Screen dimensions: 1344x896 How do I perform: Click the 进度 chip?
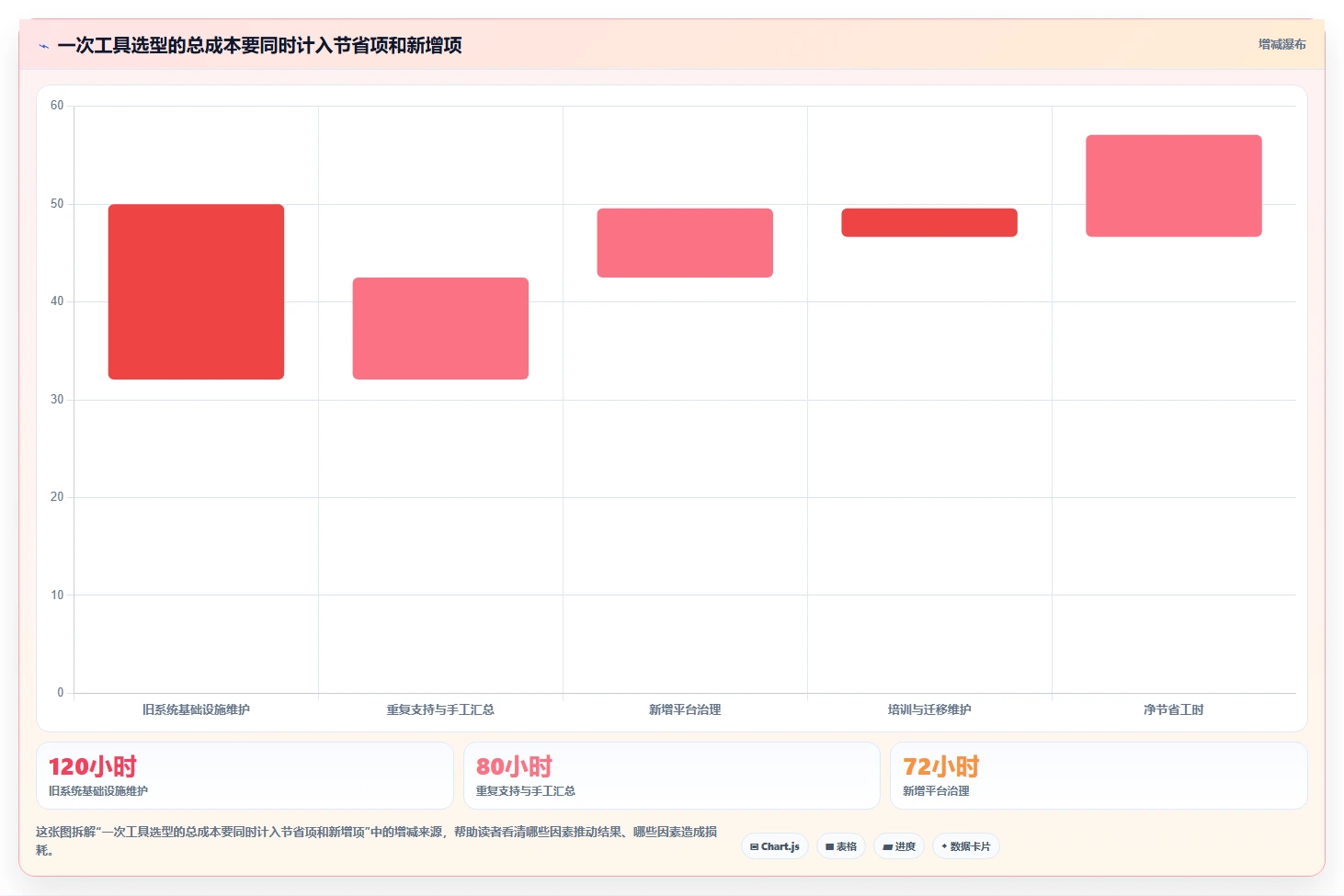(x=899, y=846)
